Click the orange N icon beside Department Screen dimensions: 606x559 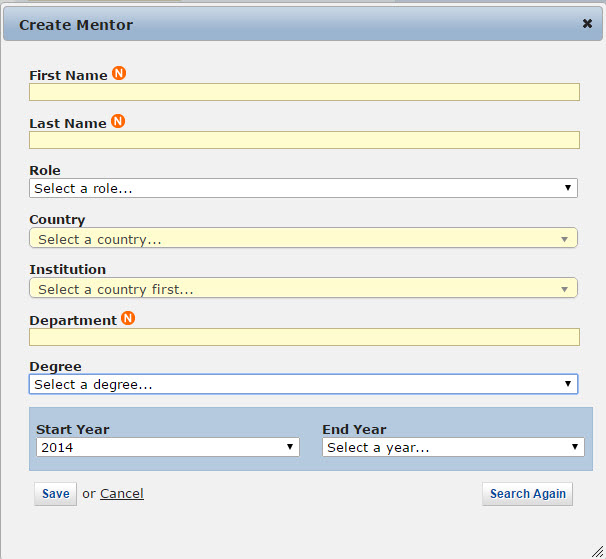128,319
